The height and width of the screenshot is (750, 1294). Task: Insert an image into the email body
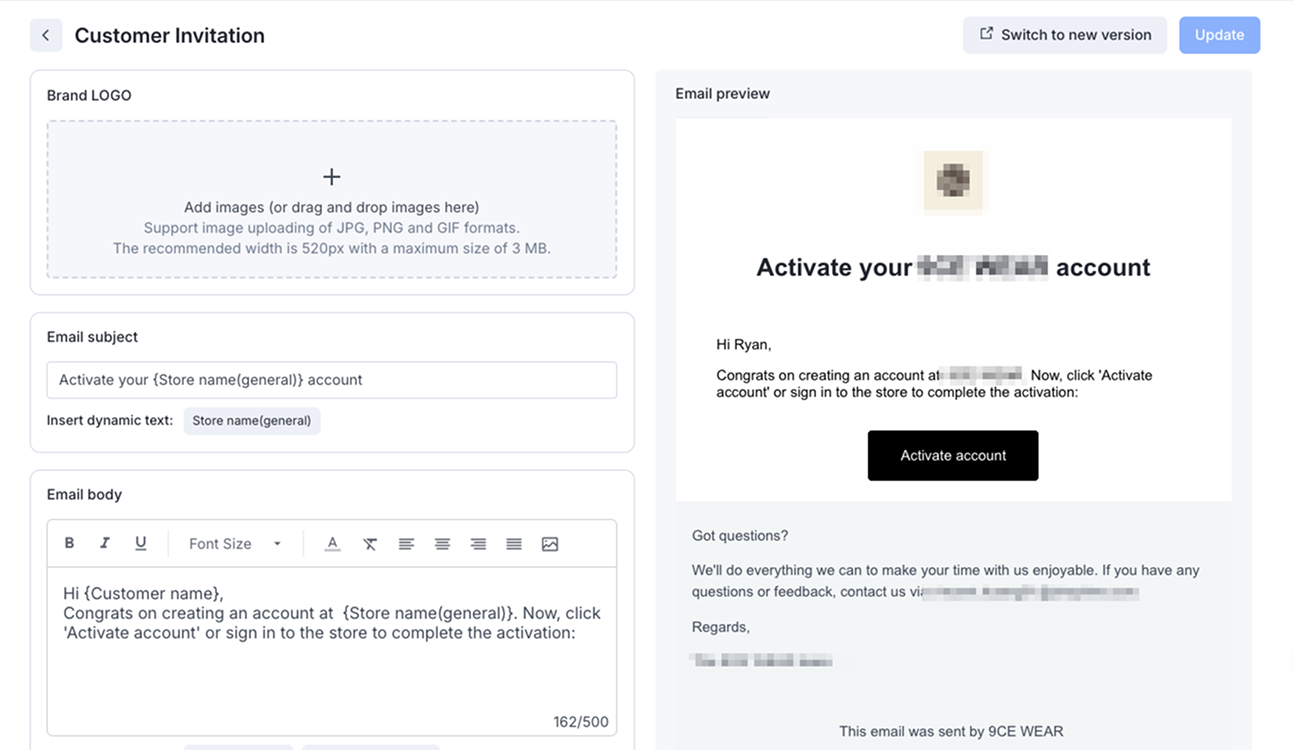click(550, 544)
